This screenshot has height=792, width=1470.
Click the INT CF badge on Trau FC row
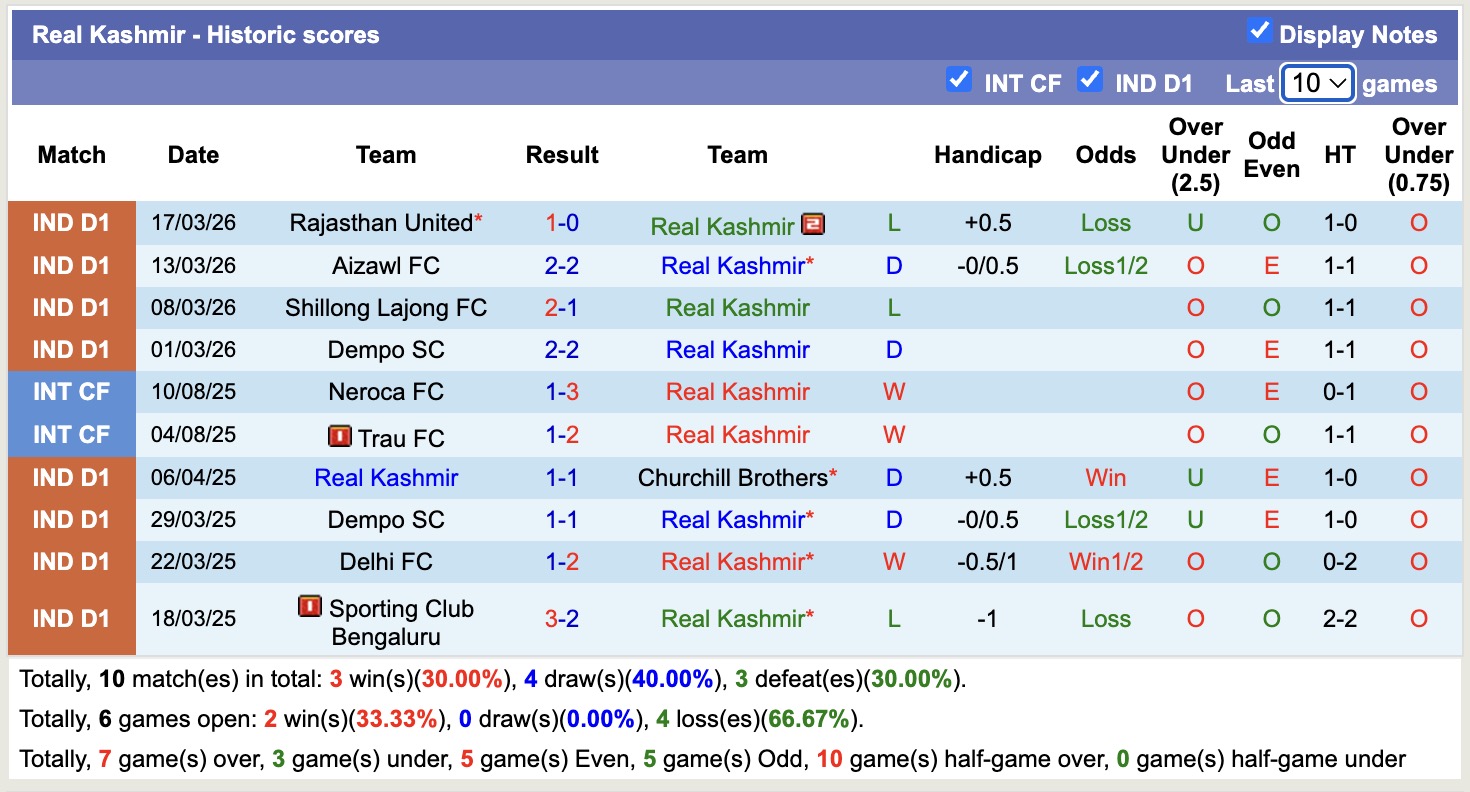pos(71,434)
